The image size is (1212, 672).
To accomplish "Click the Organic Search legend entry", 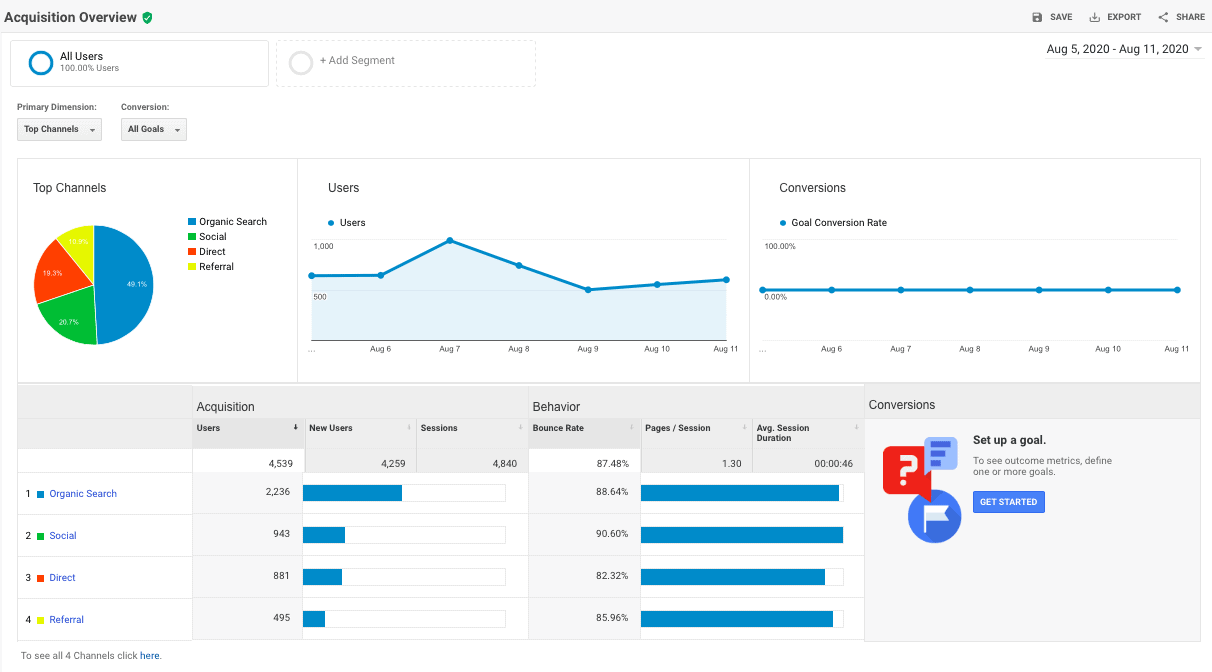I will pos(227,222).
